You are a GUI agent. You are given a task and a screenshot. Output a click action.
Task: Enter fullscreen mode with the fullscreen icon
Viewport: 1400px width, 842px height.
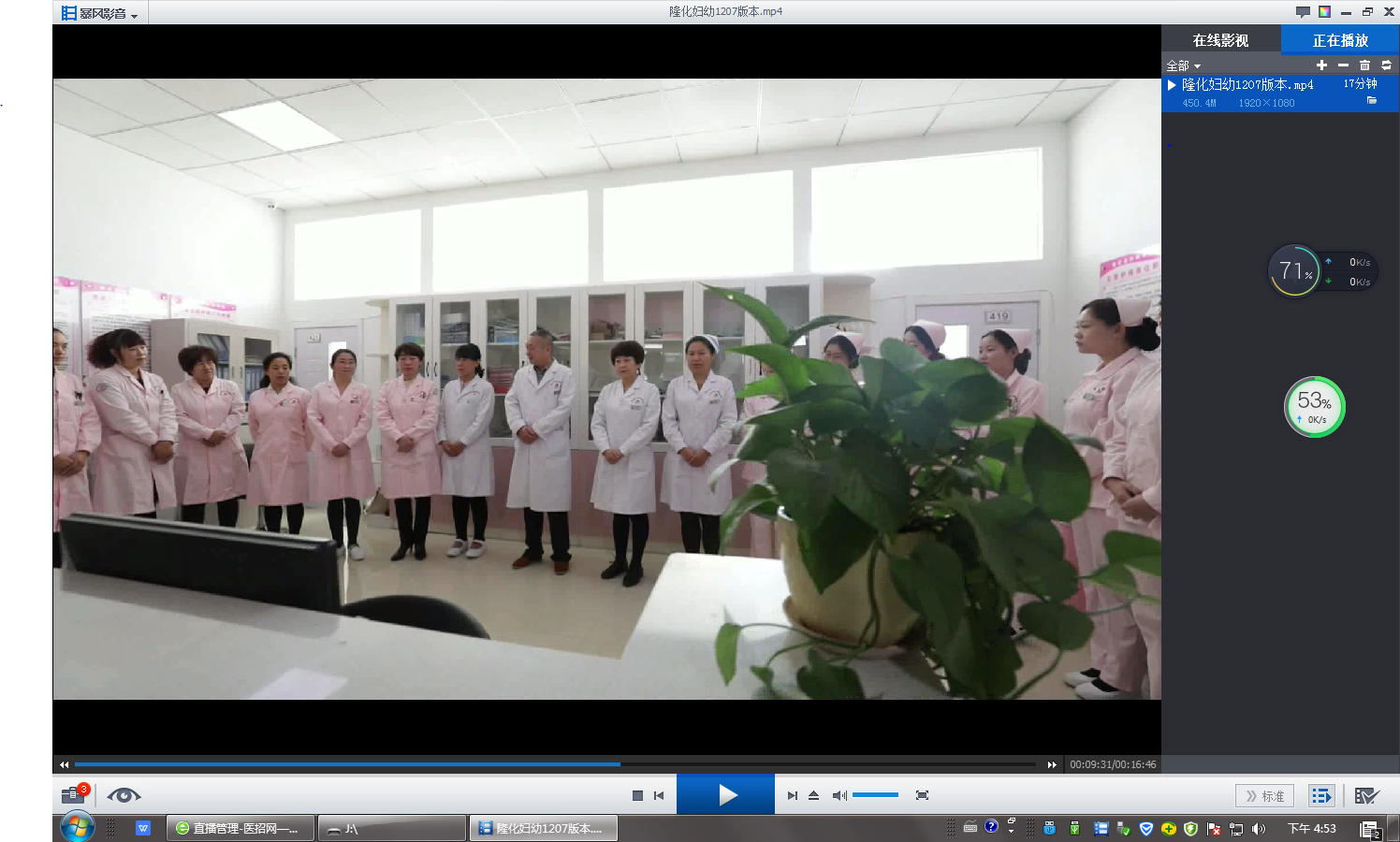[922, 795]
